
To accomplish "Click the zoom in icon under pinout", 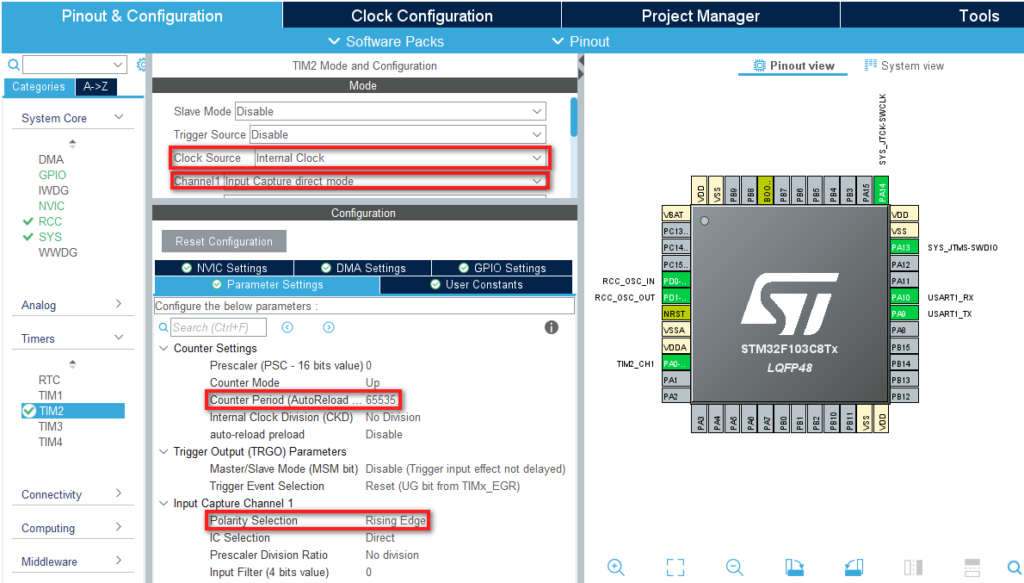I will pyautogui.click(x=617, y=567).
